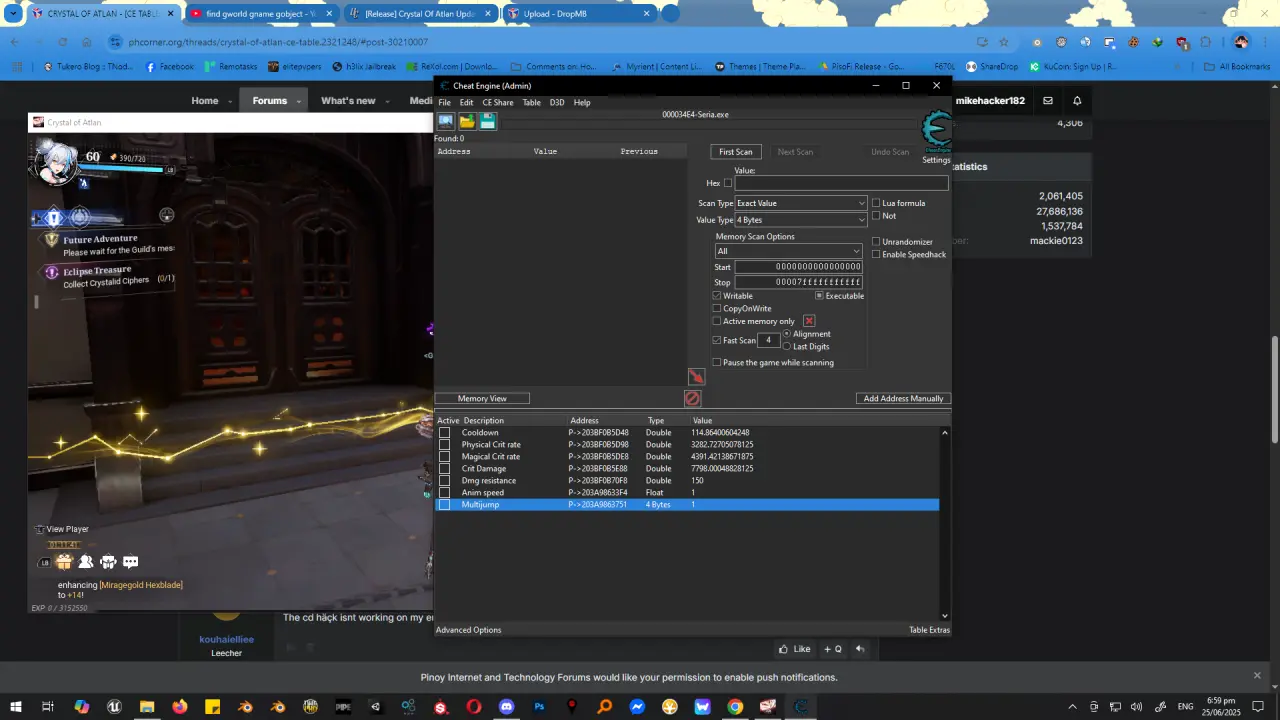This screenshot has width=1280, height=720.
Task: Open Firefox from the taskbar
Action: click(x=179, y=707)
